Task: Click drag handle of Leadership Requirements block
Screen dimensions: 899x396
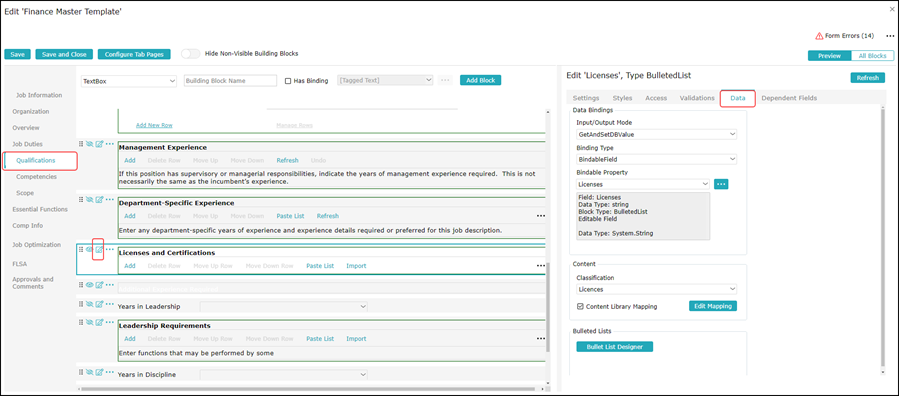Action: point(81,323)
